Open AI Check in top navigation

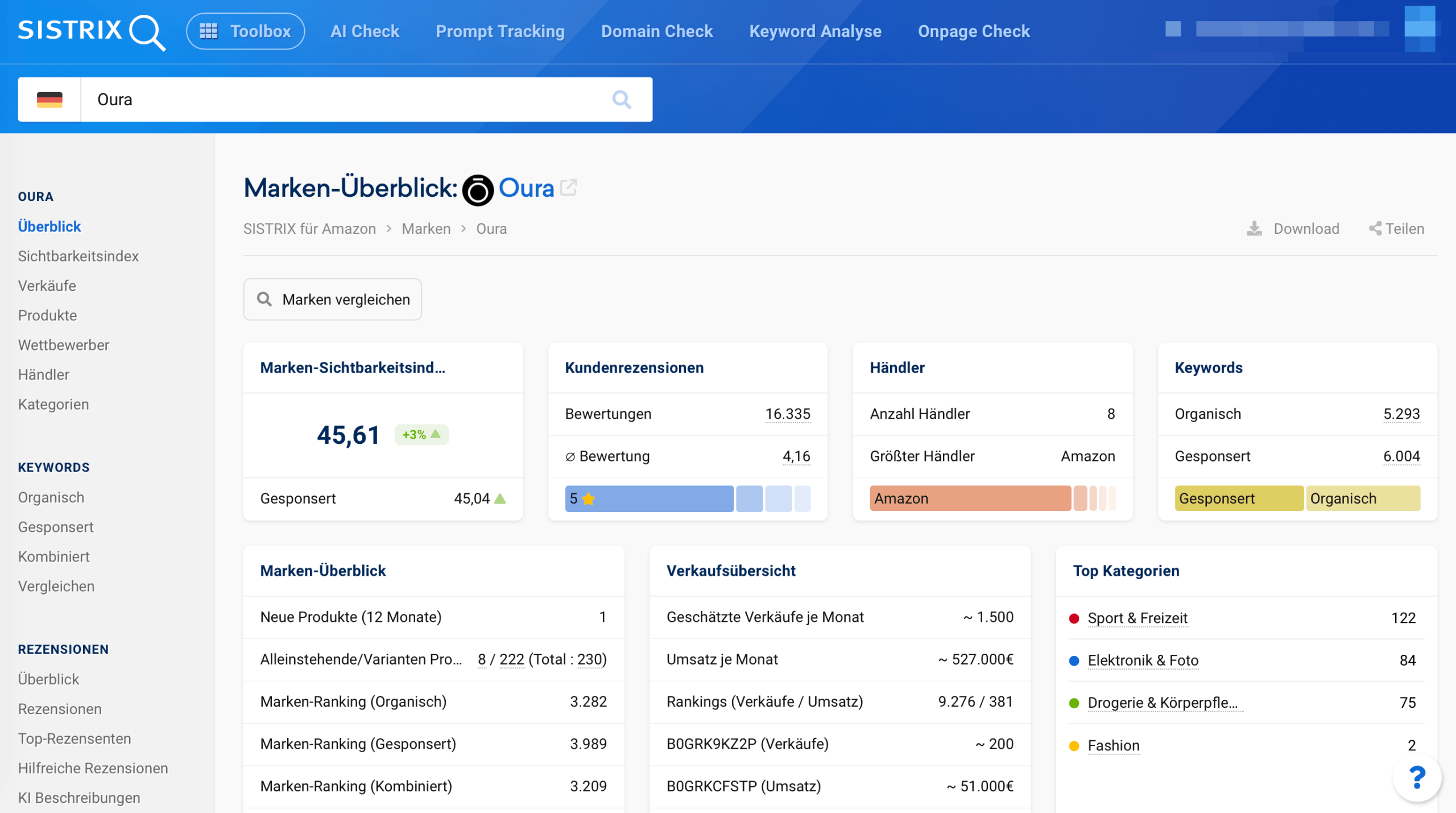(365, 31)
